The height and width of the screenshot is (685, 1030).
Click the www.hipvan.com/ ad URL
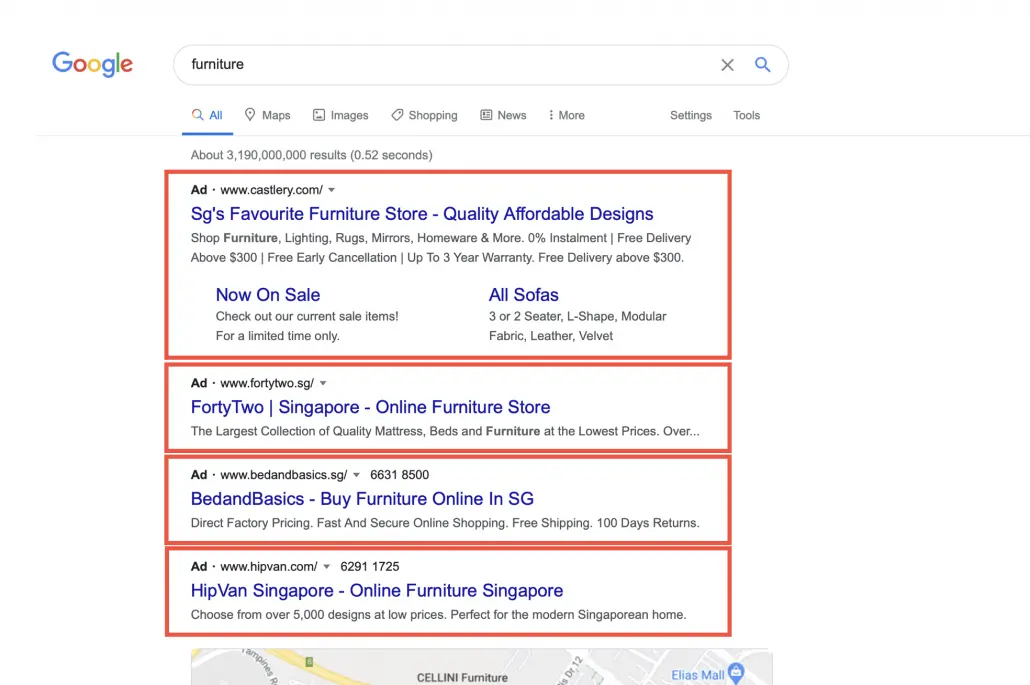[269, 567]
